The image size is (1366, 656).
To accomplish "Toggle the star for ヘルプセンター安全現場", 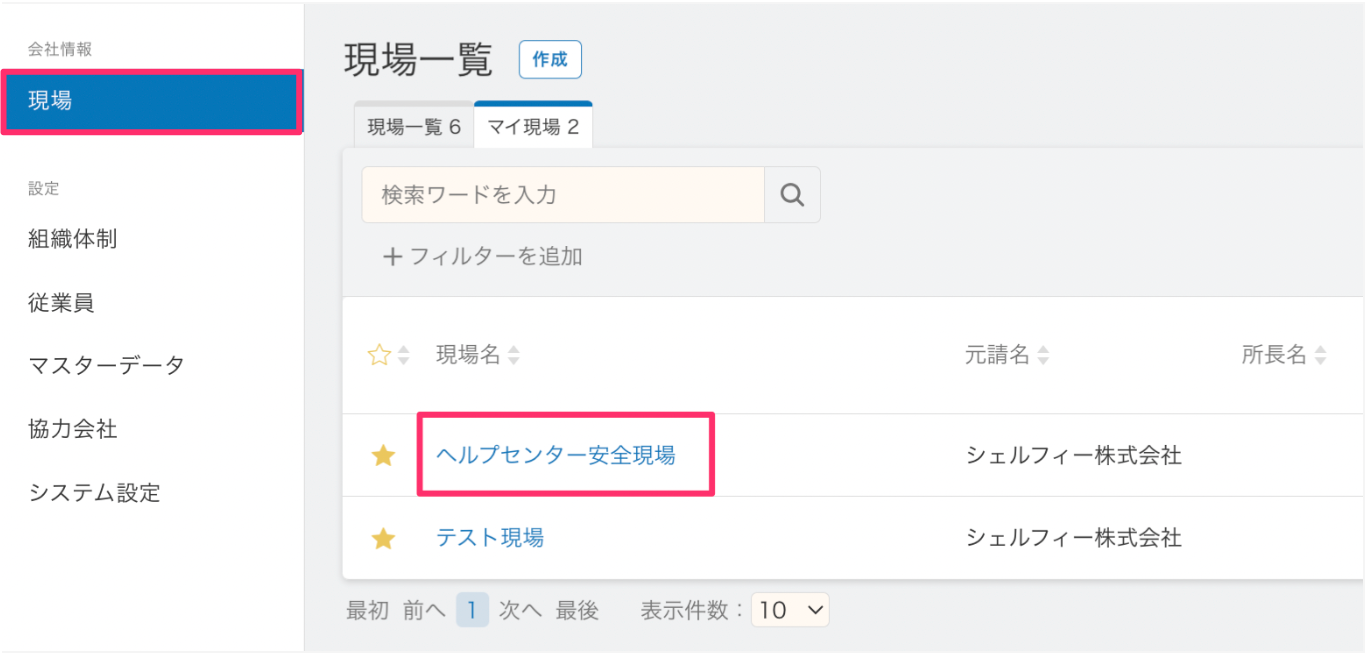I will tap(383, 456).
